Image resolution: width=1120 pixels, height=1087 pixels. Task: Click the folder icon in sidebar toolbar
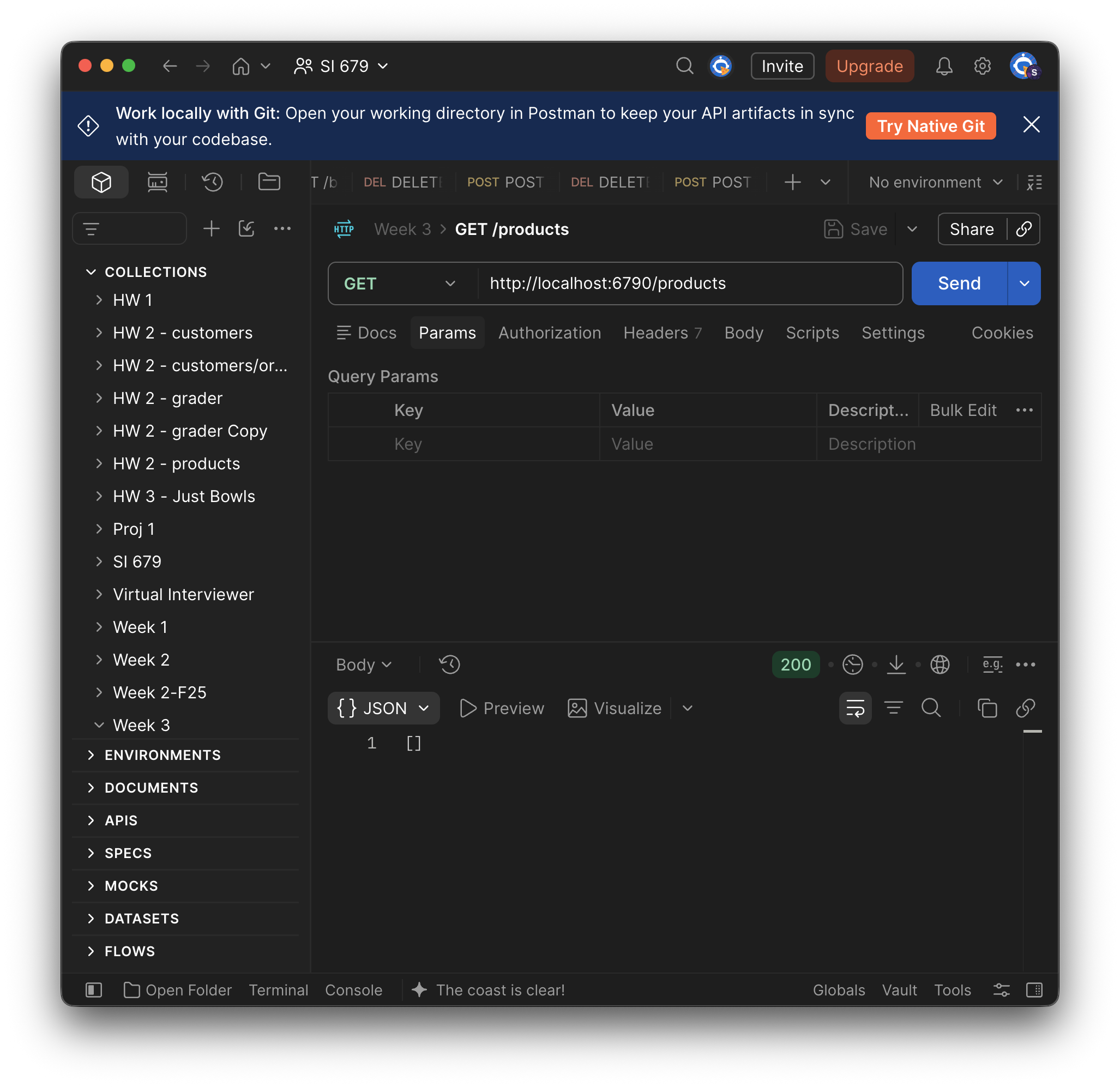(269, 182)
